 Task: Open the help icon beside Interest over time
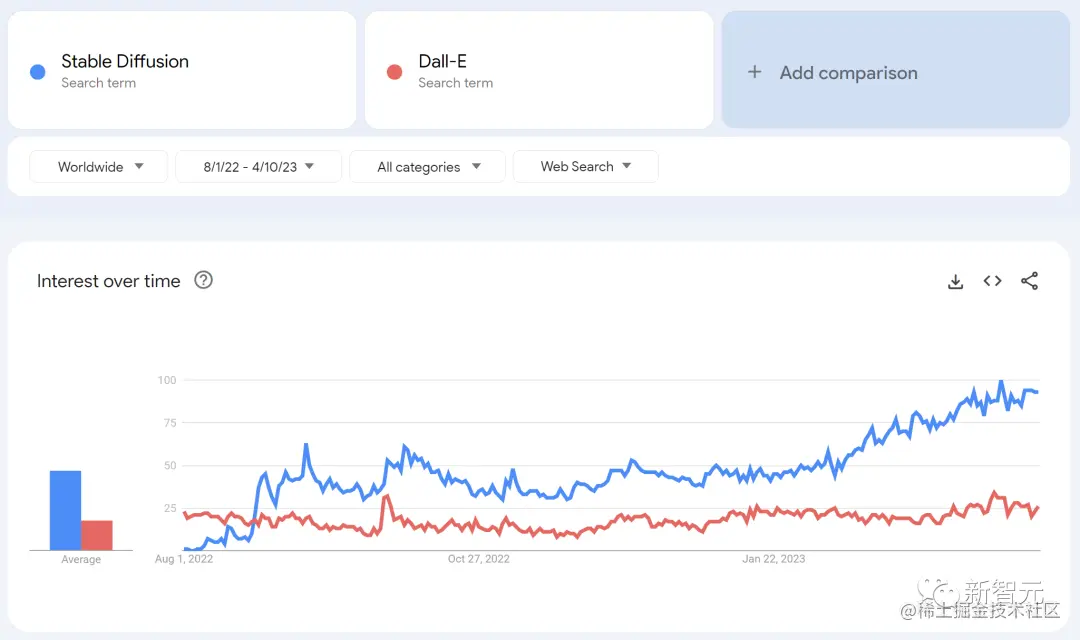click(x=203, y=280)
